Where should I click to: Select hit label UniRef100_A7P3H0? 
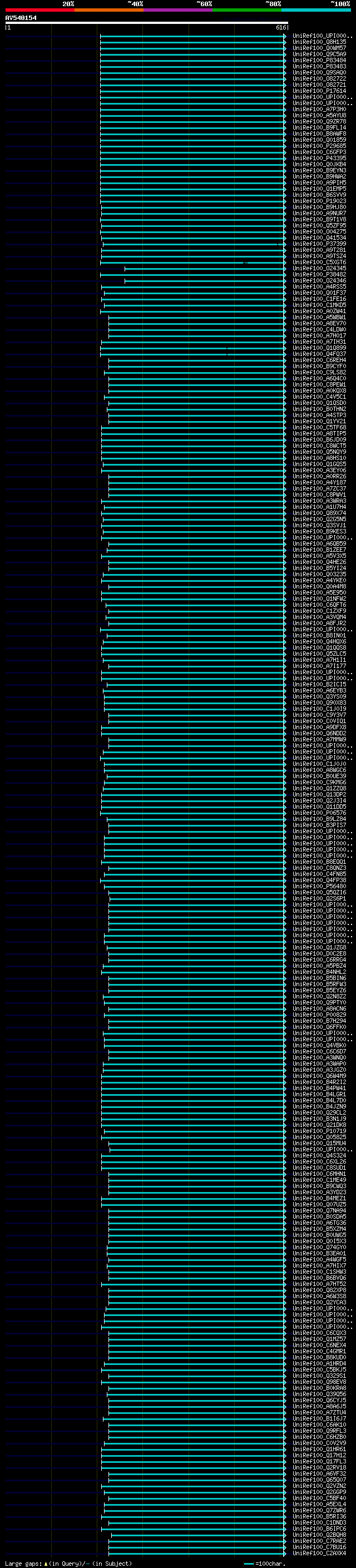click(319, 109)
